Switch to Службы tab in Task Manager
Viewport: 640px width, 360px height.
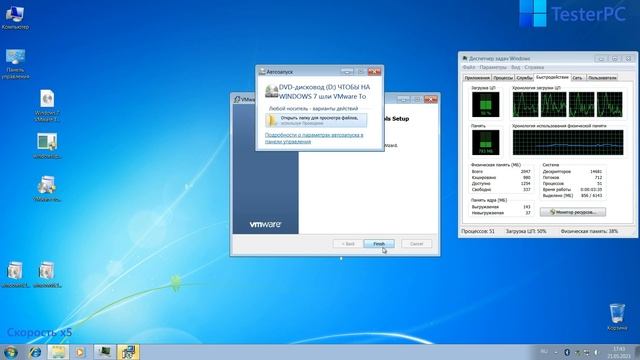pos(524,78)
